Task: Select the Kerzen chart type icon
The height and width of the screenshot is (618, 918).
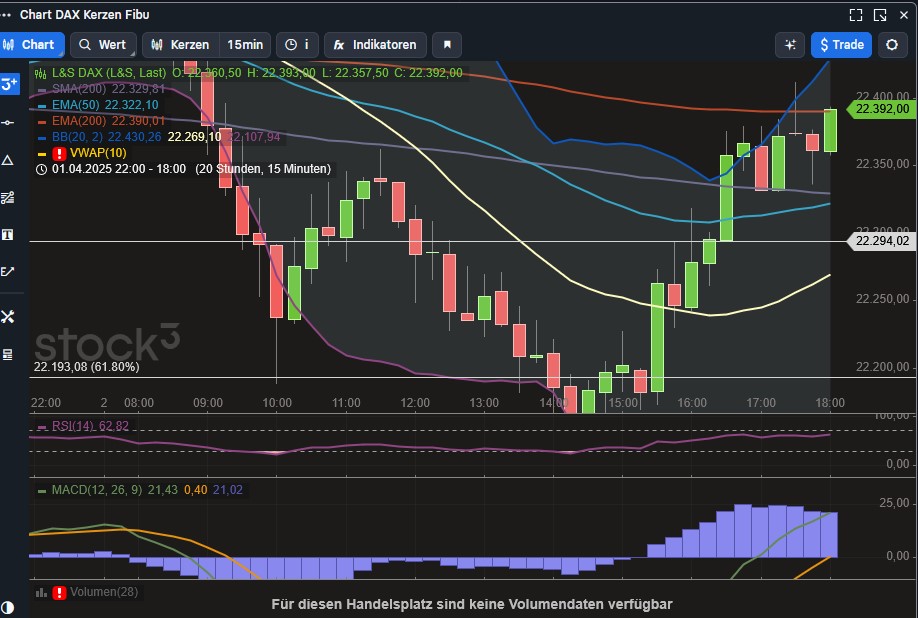Action: 158,44
